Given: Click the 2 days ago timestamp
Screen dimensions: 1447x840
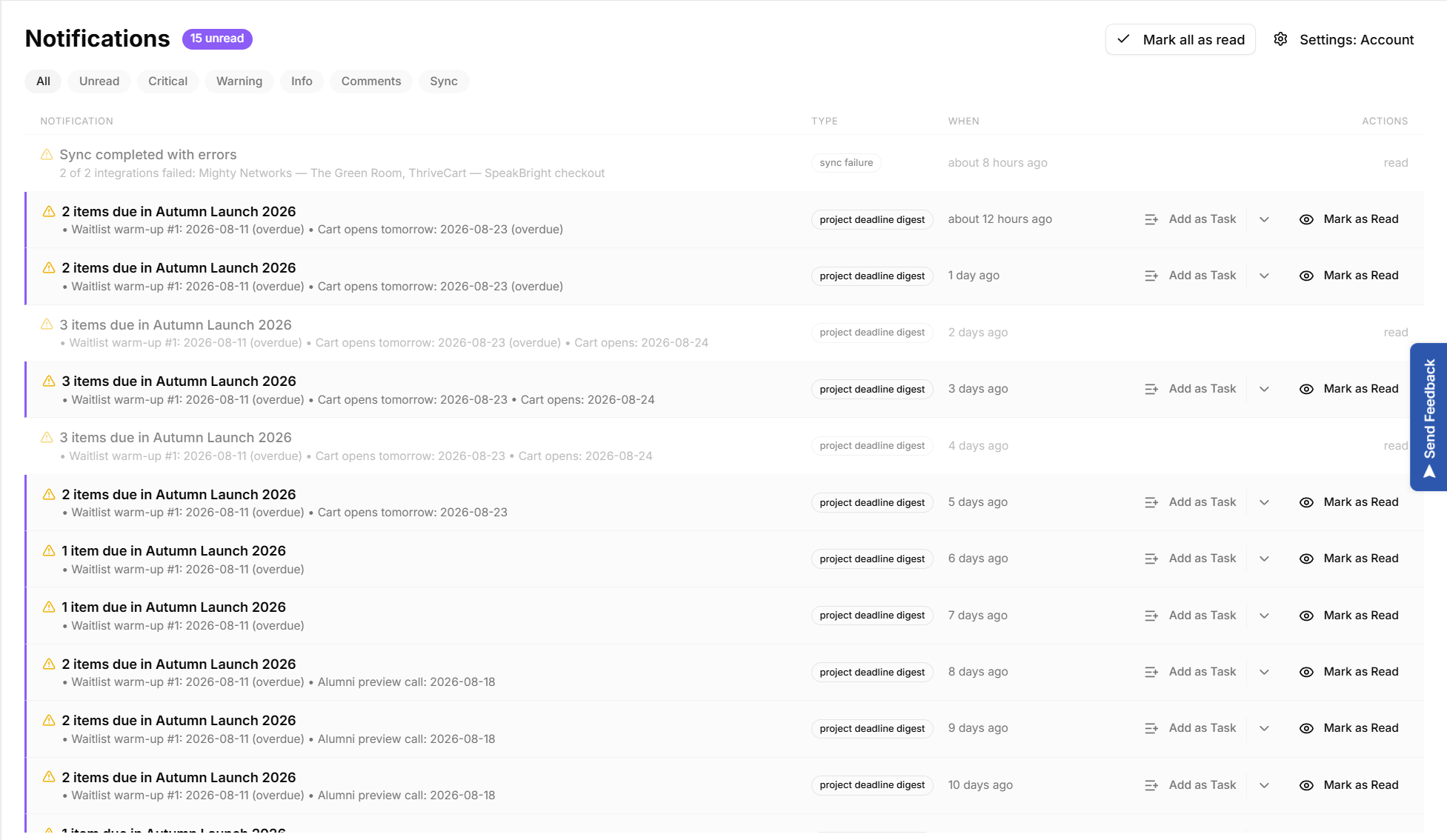Looking at the screenshot, I should 978,333.
